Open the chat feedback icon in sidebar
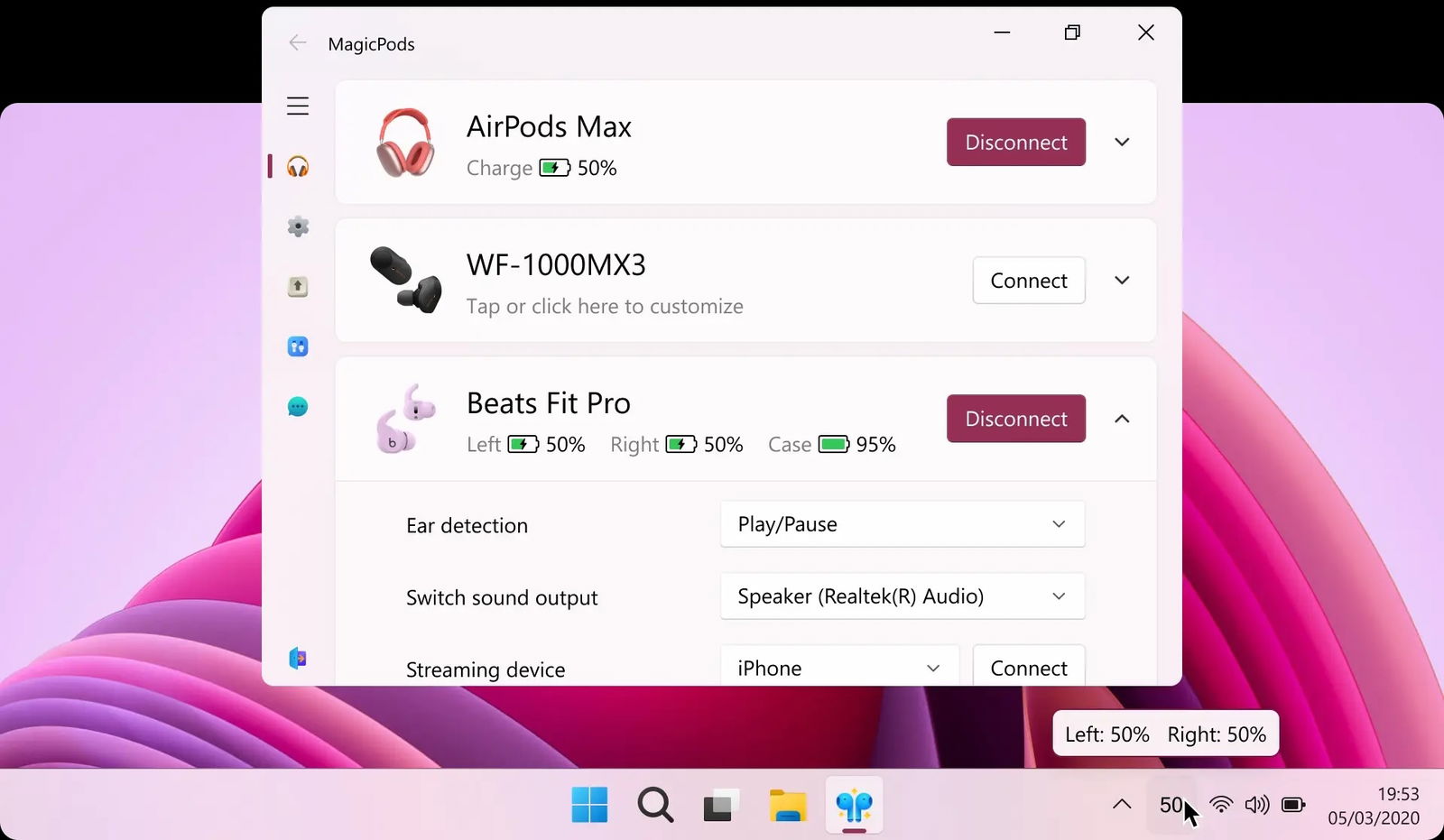 click(298, 406)
